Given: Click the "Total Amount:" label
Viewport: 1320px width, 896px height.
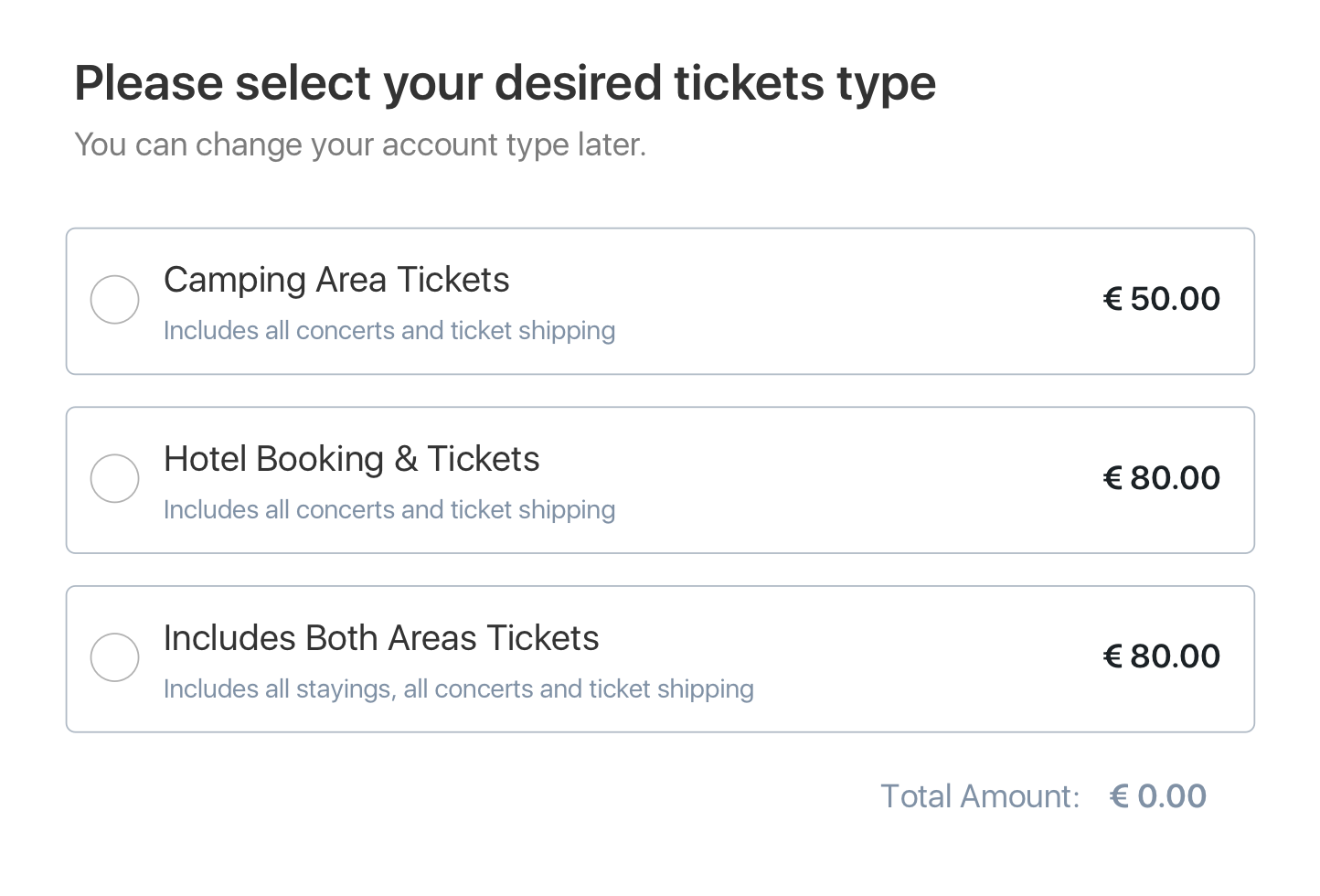Looking at the screenshot, I should (x=980, y=796).
